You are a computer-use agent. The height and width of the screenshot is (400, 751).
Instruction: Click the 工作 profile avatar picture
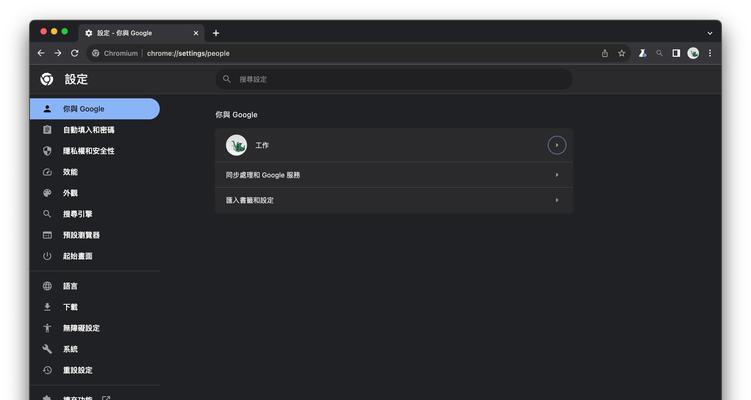click(236, 145)
